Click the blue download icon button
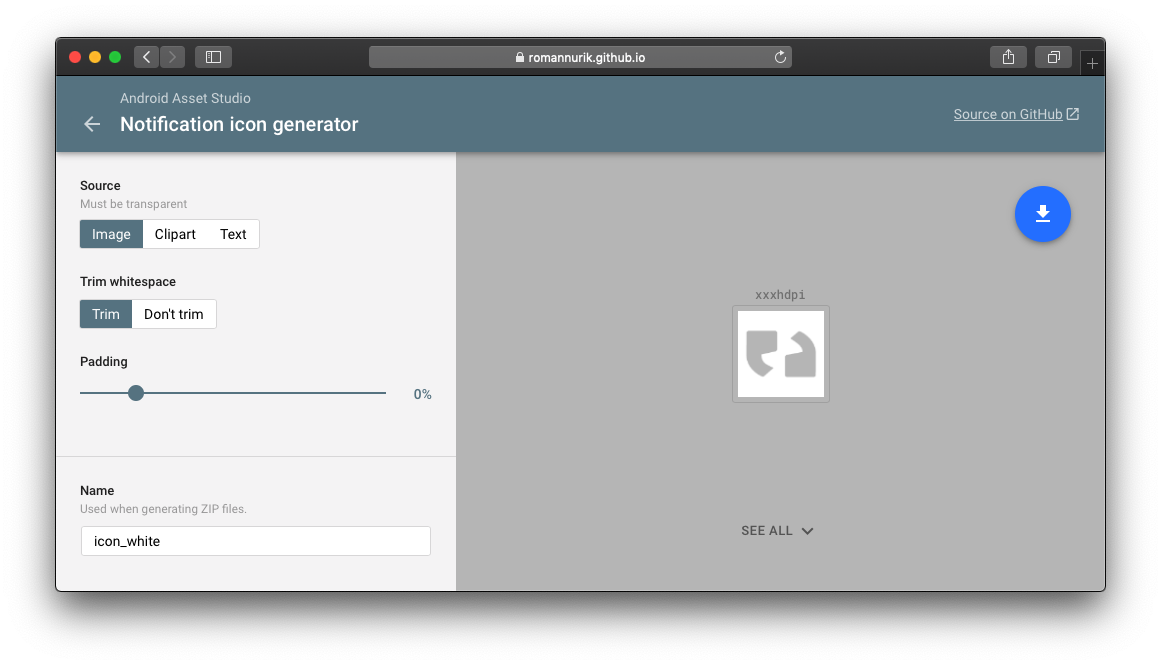Viewport: 1161px width, 665px height. coord(1042,213)
